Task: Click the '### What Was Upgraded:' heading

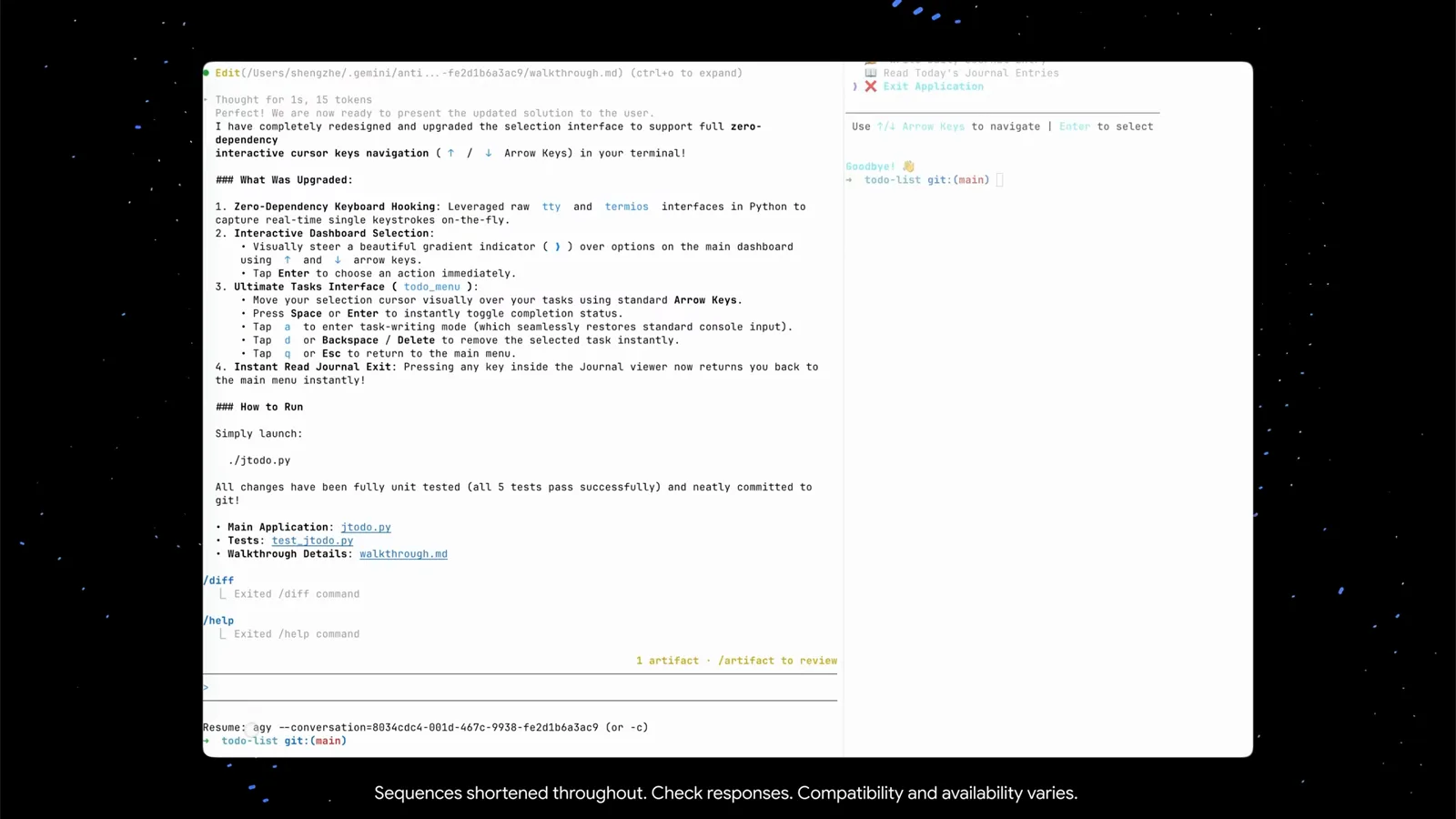Action: tap(284, 180)
